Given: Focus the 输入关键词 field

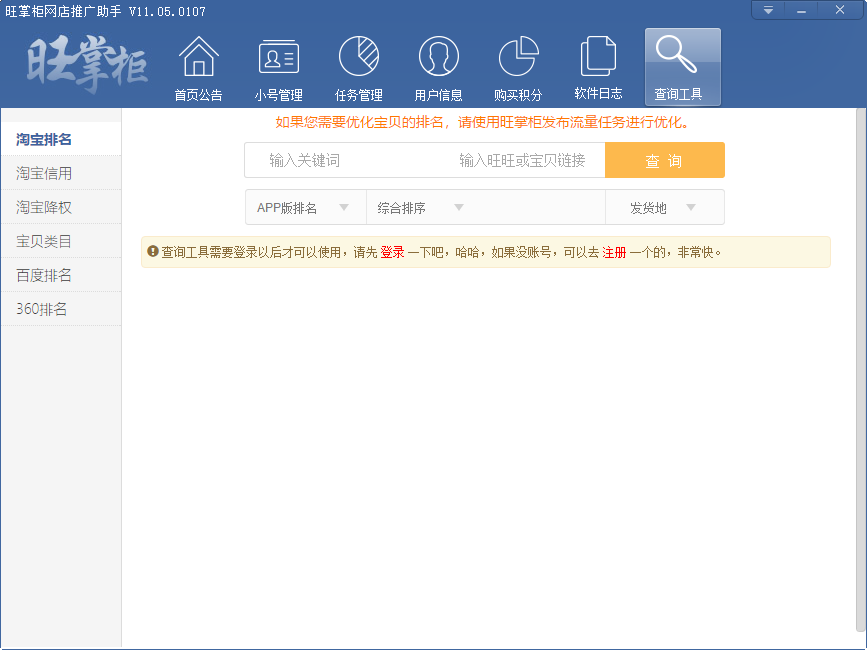Looking at the screenshot, I should click(x=340, y=160).
